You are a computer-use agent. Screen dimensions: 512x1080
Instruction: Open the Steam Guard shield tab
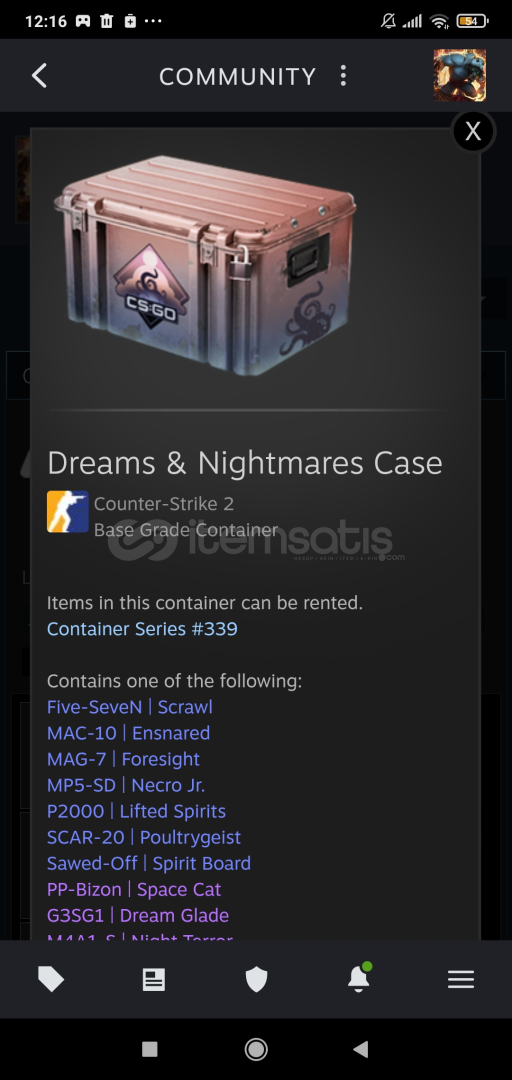(x=256, y=979)
